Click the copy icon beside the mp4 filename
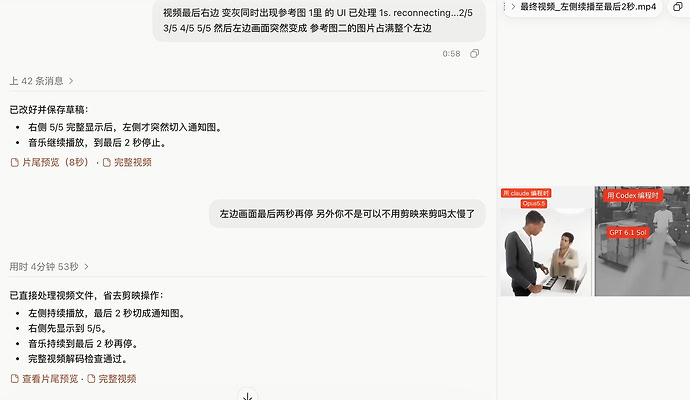This screenshot has width=690, height=400. click(x=678, y=6)
